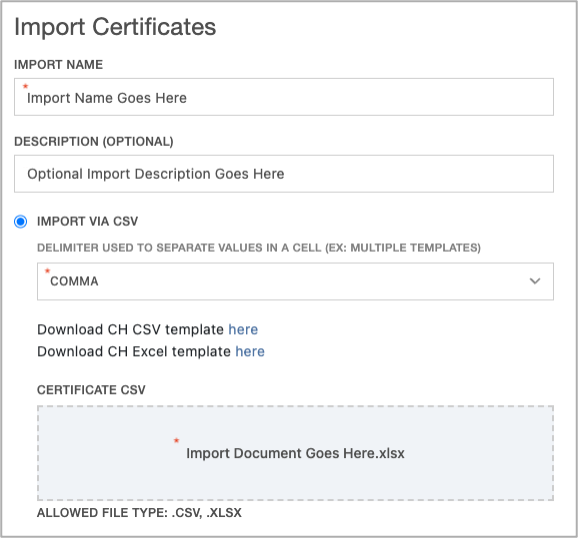Viewport: 578px width, 538px height.
Task: Click the dropdown chevron arrow
Action: 535,281
